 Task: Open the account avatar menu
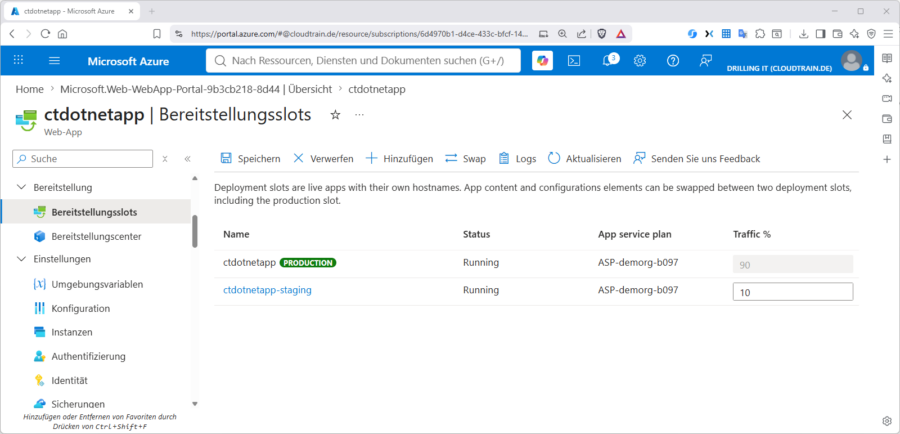[851, 60]
